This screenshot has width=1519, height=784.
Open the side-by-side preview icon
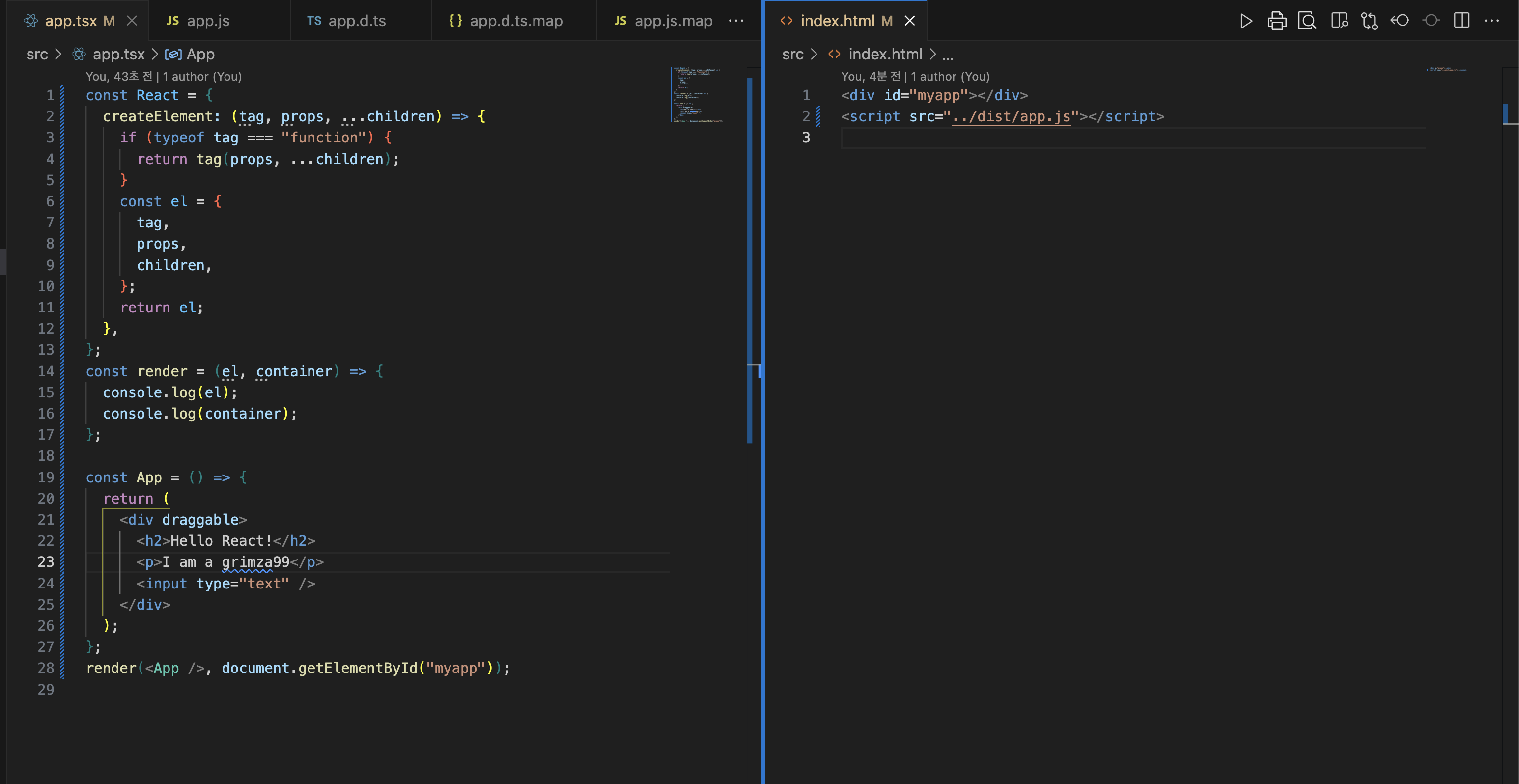tap(1339, 21)
